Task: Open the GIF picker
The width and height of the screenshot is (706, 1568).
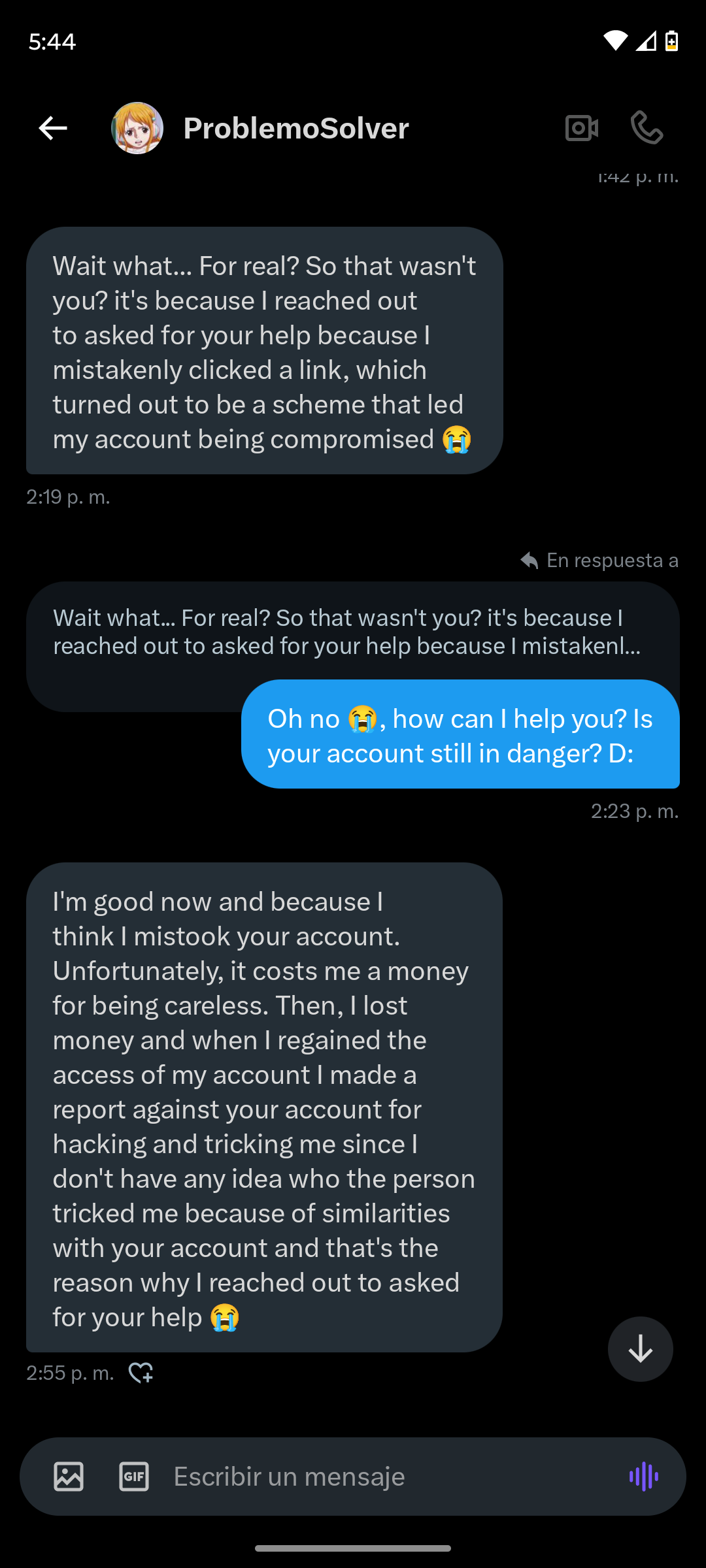Action: pyautogui.click(x=134, y=1477)
